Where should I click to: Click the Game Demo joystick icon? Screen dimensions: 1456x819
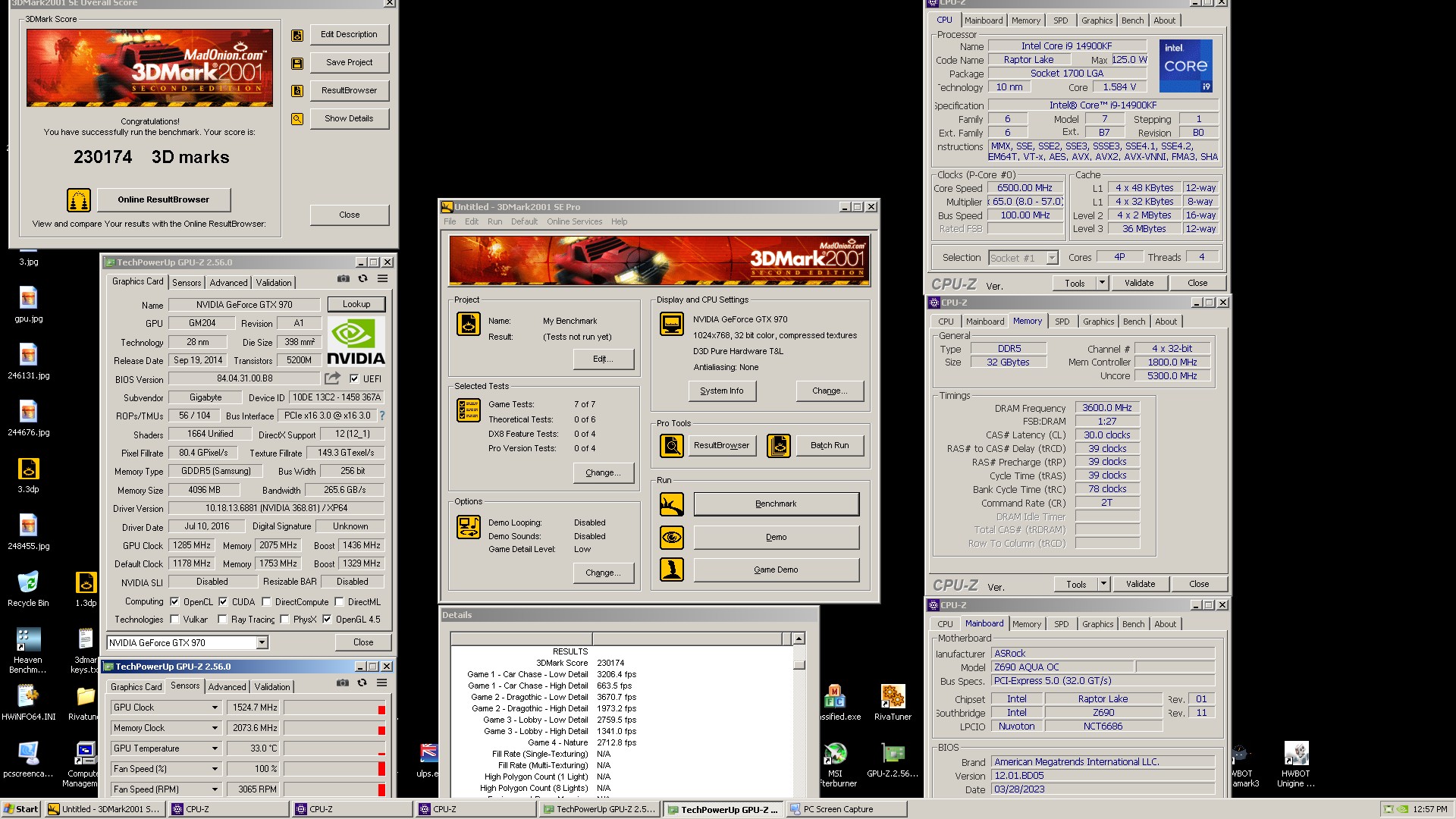672,570
